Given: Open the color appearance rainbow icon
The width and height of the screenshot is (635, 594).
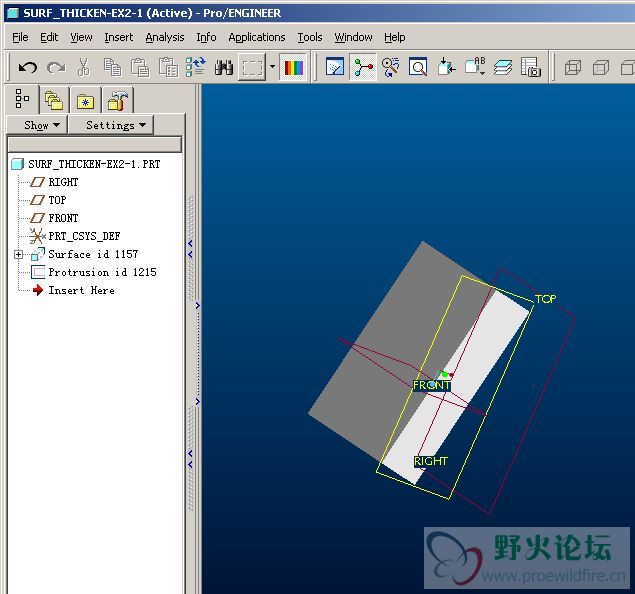Looking at the screenshot, I should 294,67.
